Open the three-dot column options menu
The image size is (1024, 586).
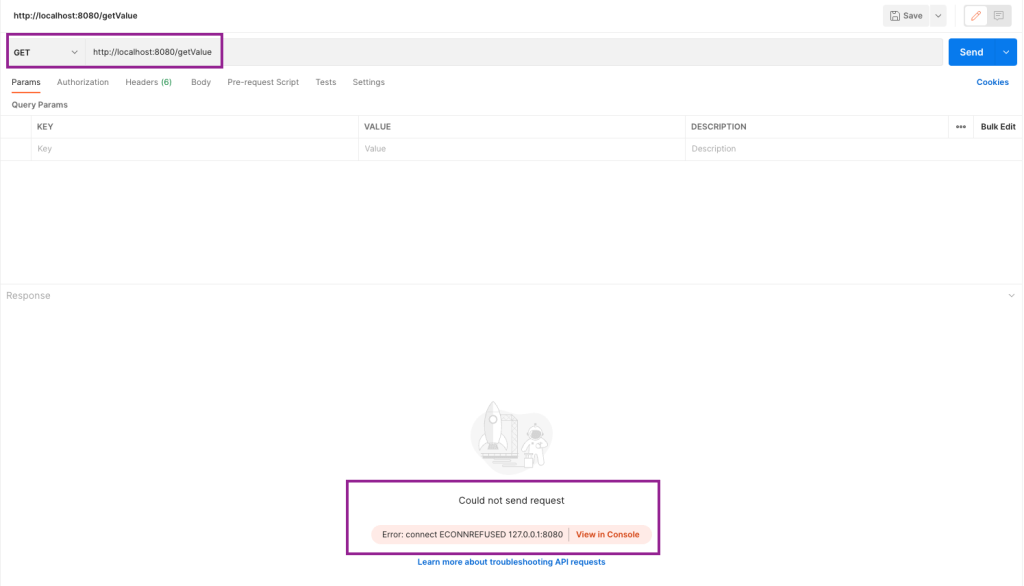[x=961, y=127]
